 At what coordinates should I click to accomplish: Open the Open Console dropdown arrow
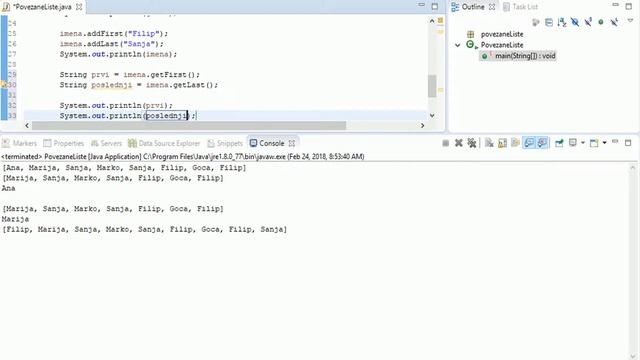[x=604, y=143]
